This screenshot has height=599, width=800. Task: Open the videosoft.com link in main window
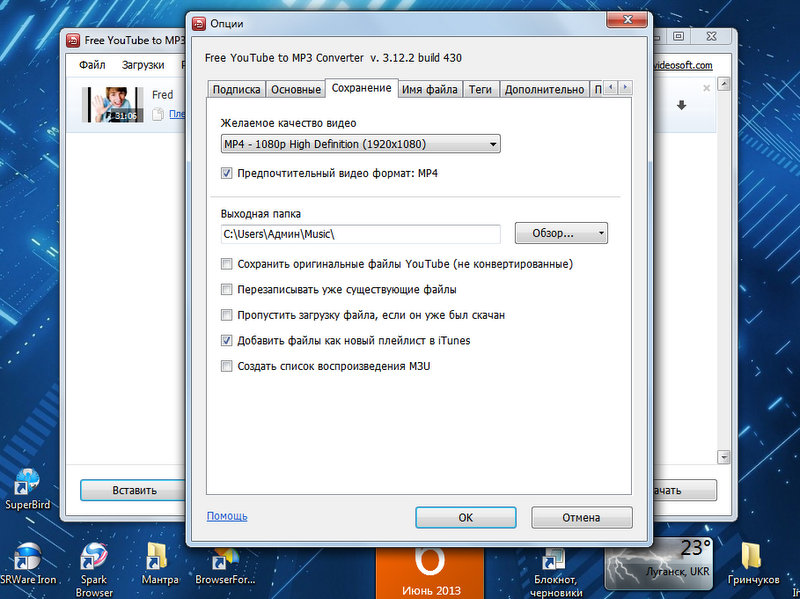click(683, 65)
